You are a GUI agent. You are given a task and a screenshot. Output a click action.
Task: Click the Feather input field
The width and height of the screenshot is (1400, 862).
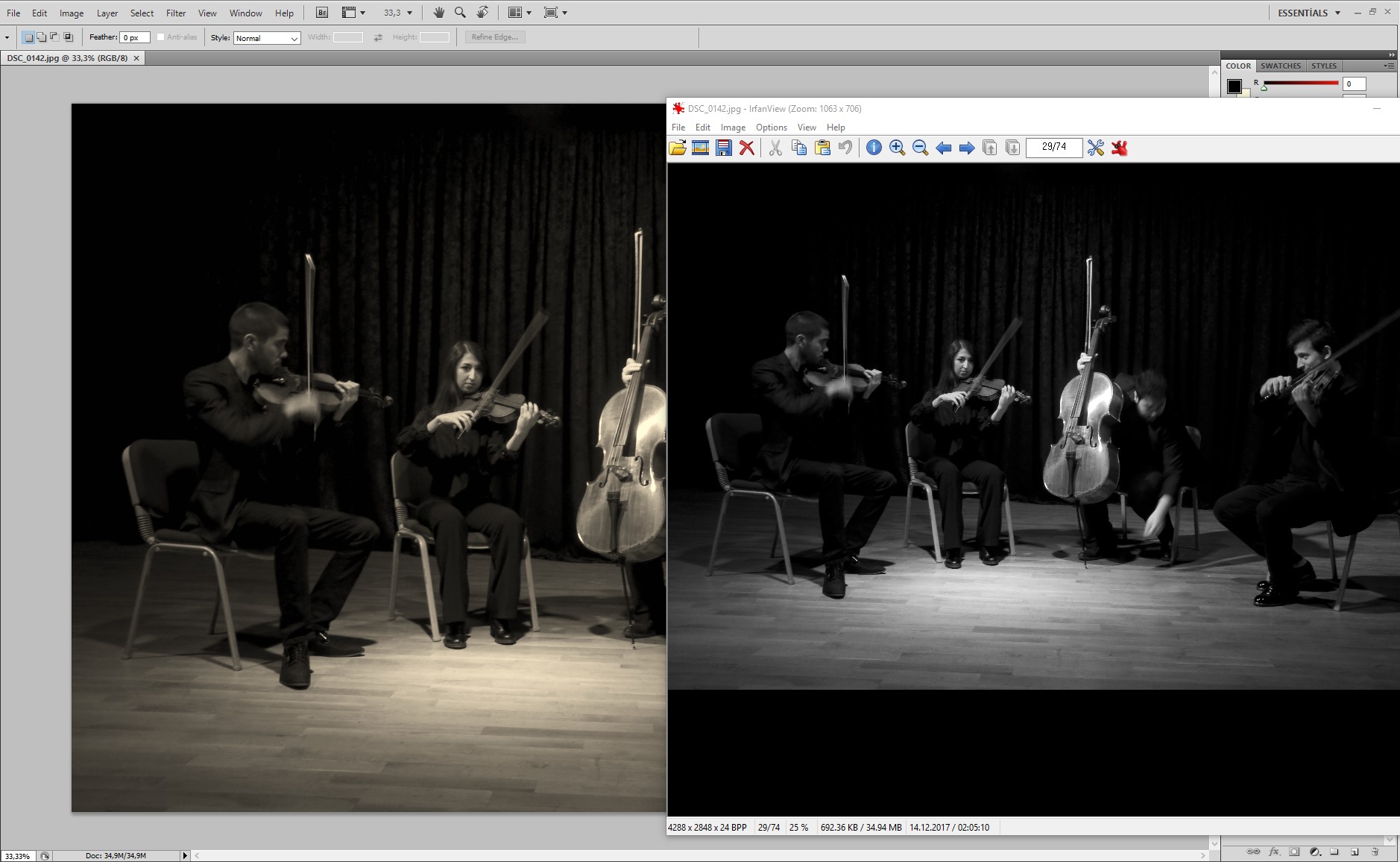point(135,37)
